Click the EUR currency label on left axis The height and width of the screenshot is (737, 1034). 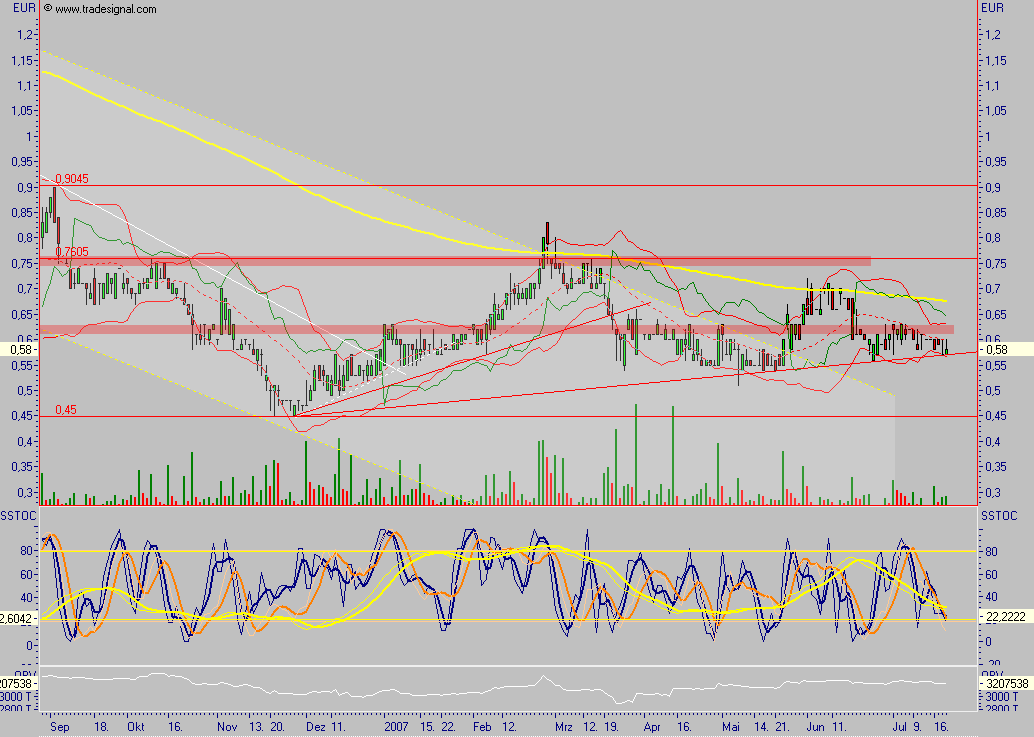pos(24,8)
